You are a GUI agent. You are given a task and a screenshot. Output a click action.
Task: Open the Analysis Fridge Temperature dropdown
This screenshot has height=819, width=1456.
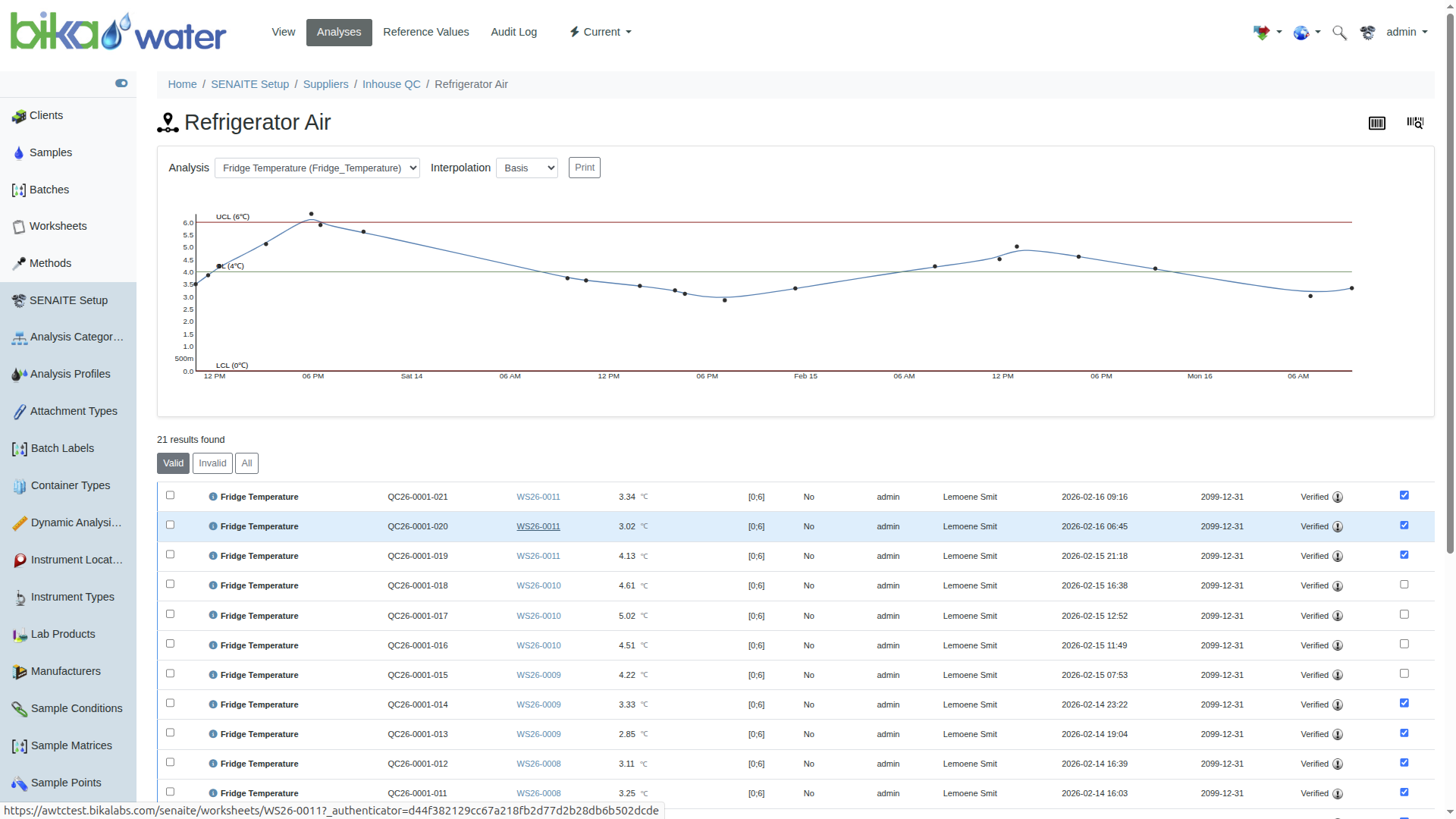(x=317, y=168)
